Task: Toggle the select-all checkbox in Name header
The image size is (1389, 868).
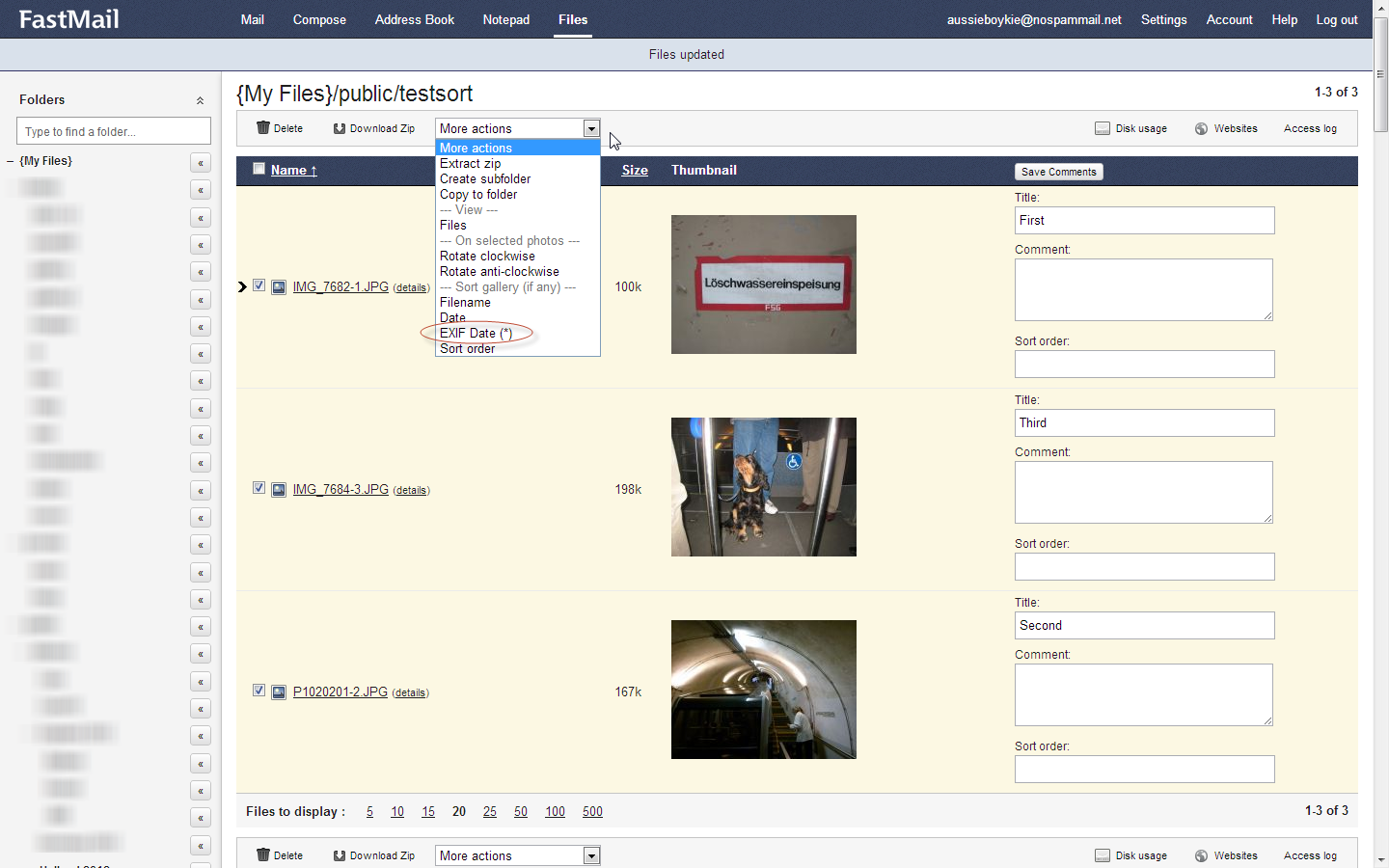Action: point(259,169)
